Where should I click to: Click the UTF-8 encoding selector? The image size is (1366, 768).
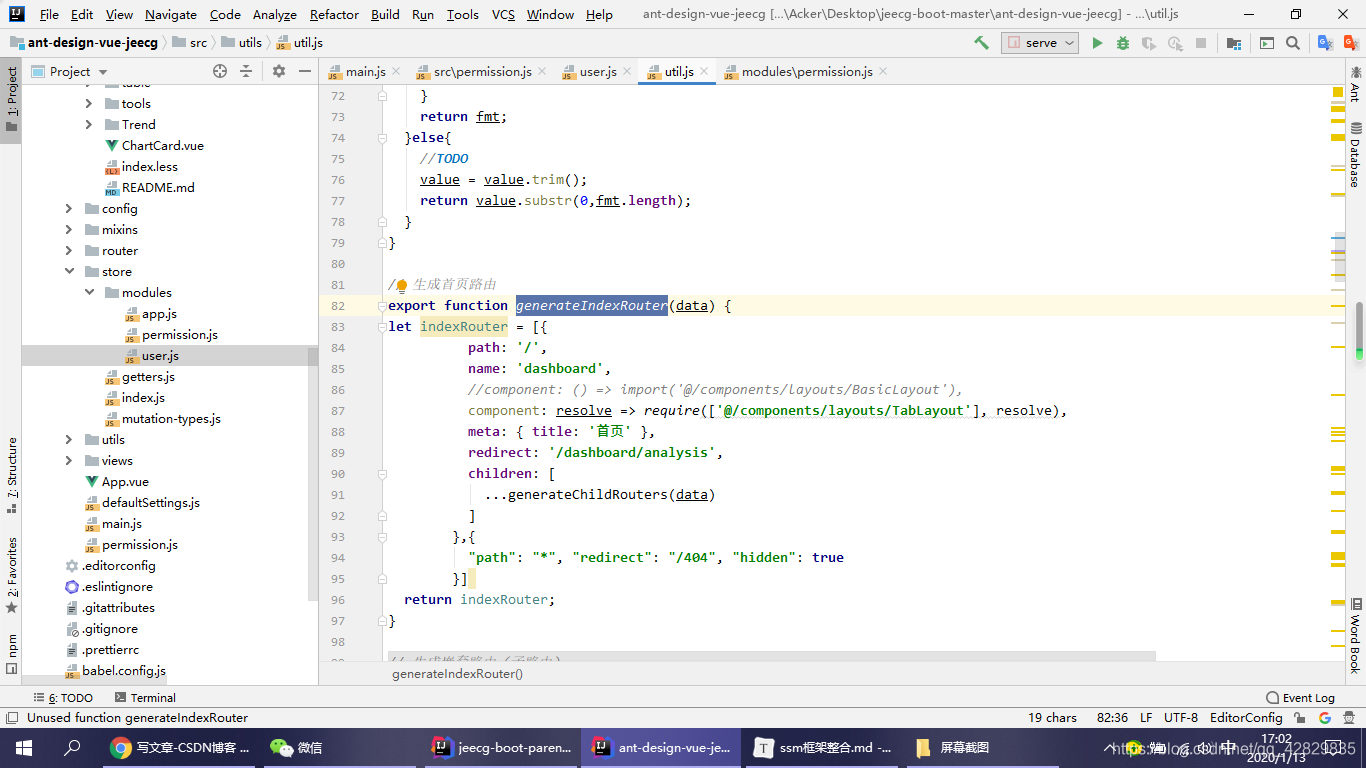pyautogui.click(x=1181, y=717)
